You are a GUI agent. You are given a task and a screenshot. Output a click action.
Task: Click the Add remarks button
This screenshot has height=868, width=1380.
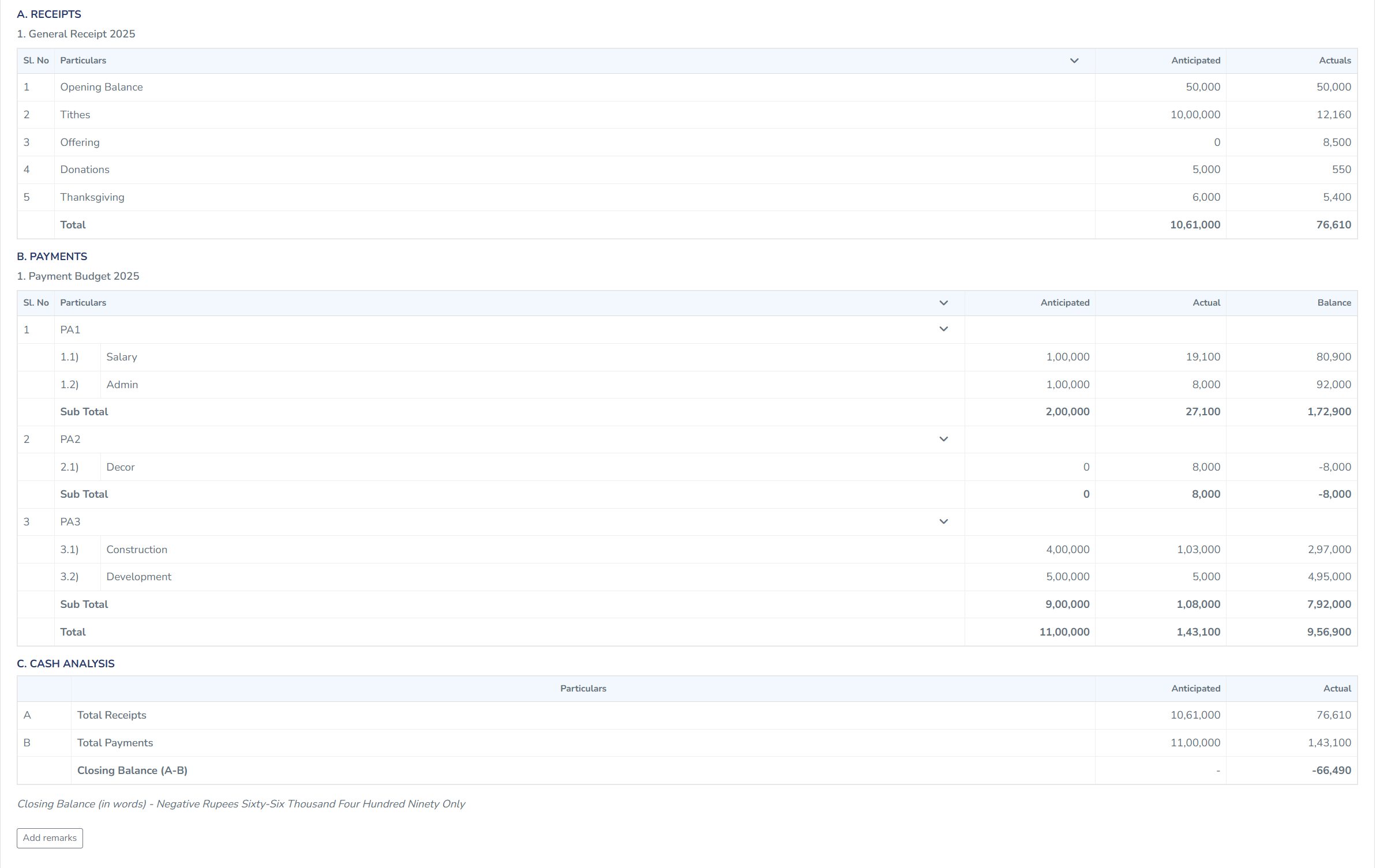tap(50, 837)
